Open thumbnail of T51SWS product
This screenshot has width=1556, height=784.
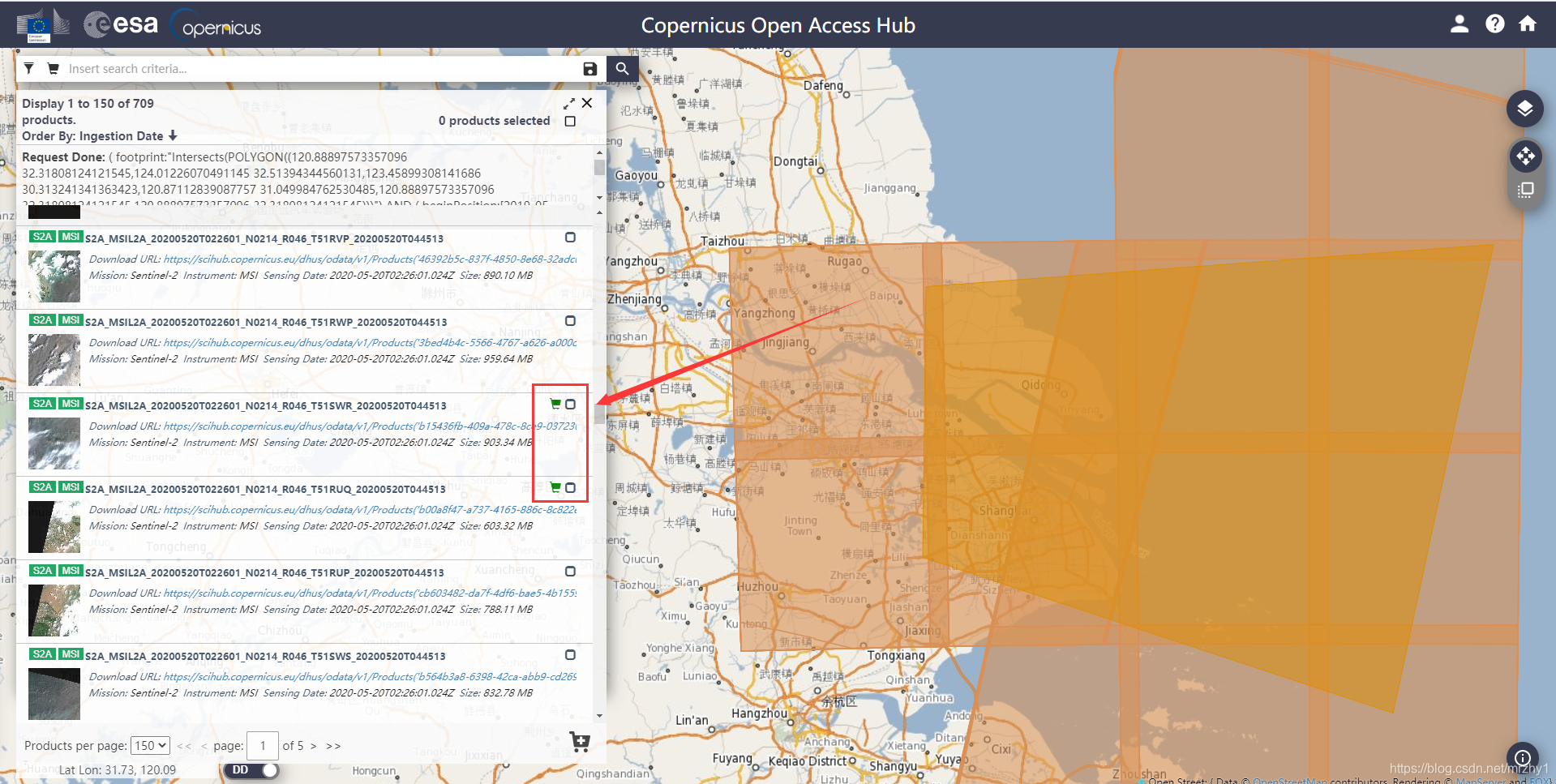[x=54, y=694]
